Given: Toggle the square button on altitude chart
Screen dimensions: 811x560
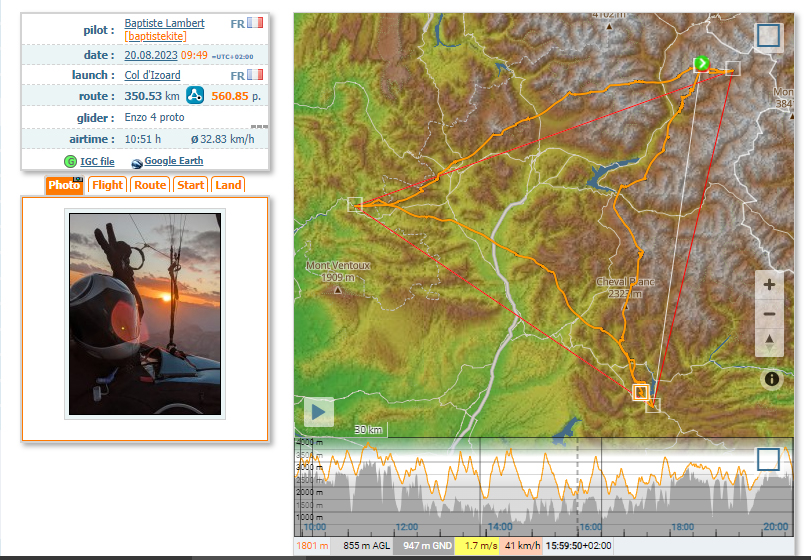Looking at the screenshot, I should coord(768,459).
